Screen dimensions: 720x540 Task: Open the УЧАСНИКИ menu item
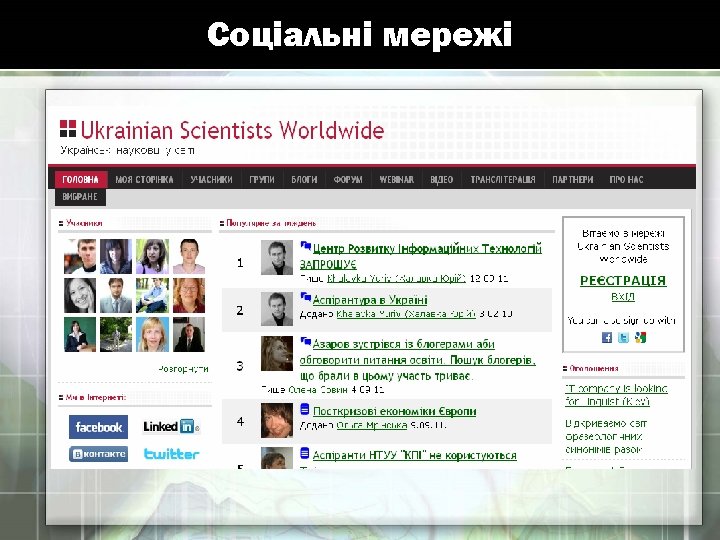[x=211, y=180]
